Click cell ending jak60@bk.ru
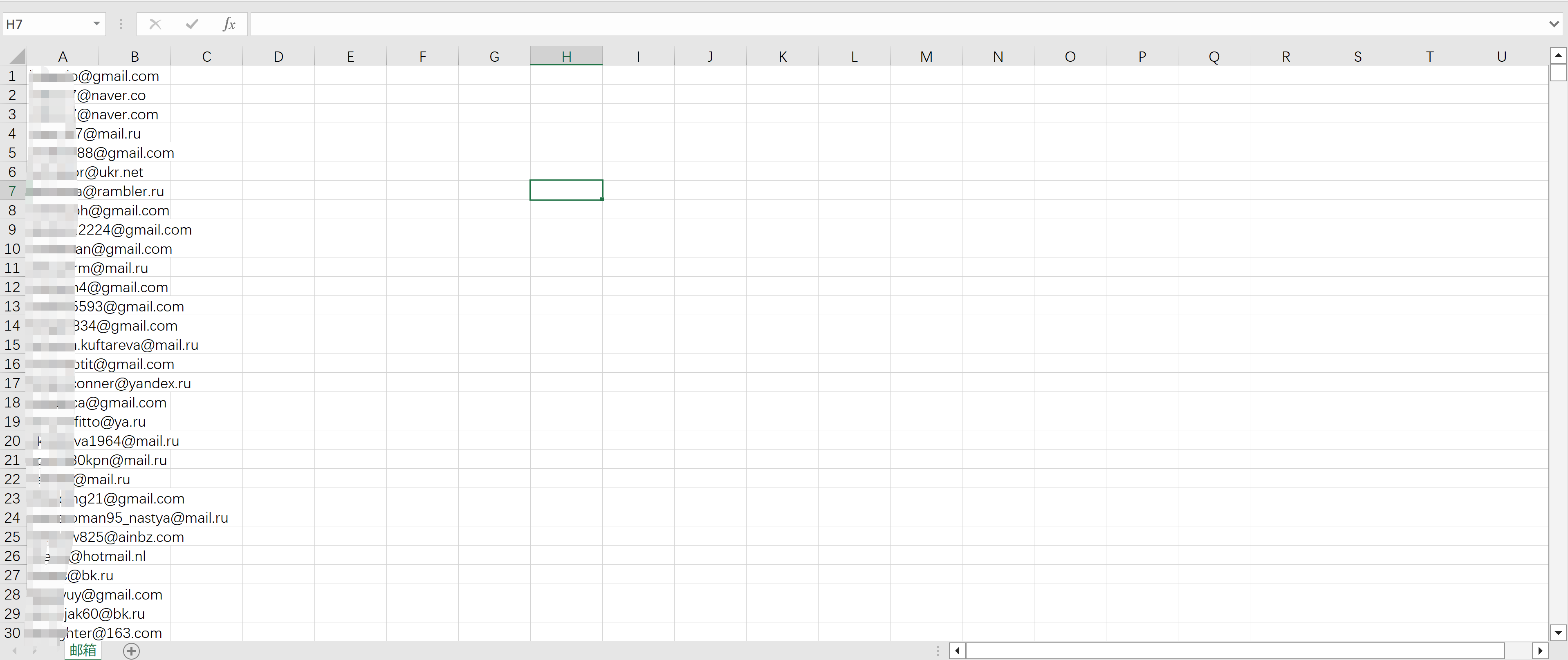The height and width of the screenshot is (660, 1568). click(63, 614)
